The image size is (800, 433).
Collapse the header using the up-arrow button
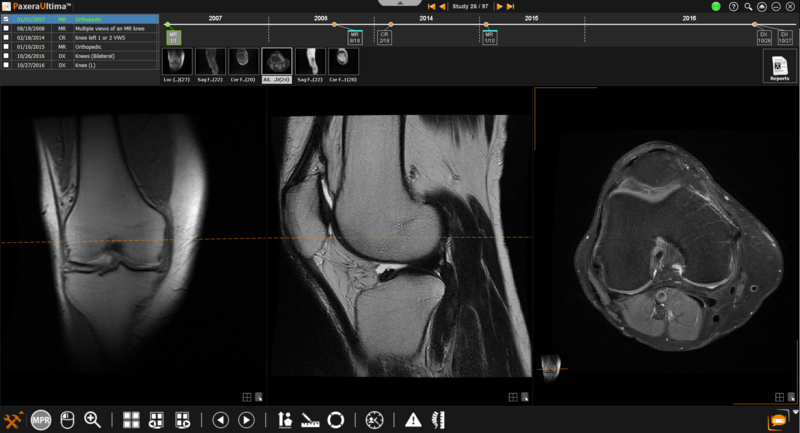pos(762,6)
